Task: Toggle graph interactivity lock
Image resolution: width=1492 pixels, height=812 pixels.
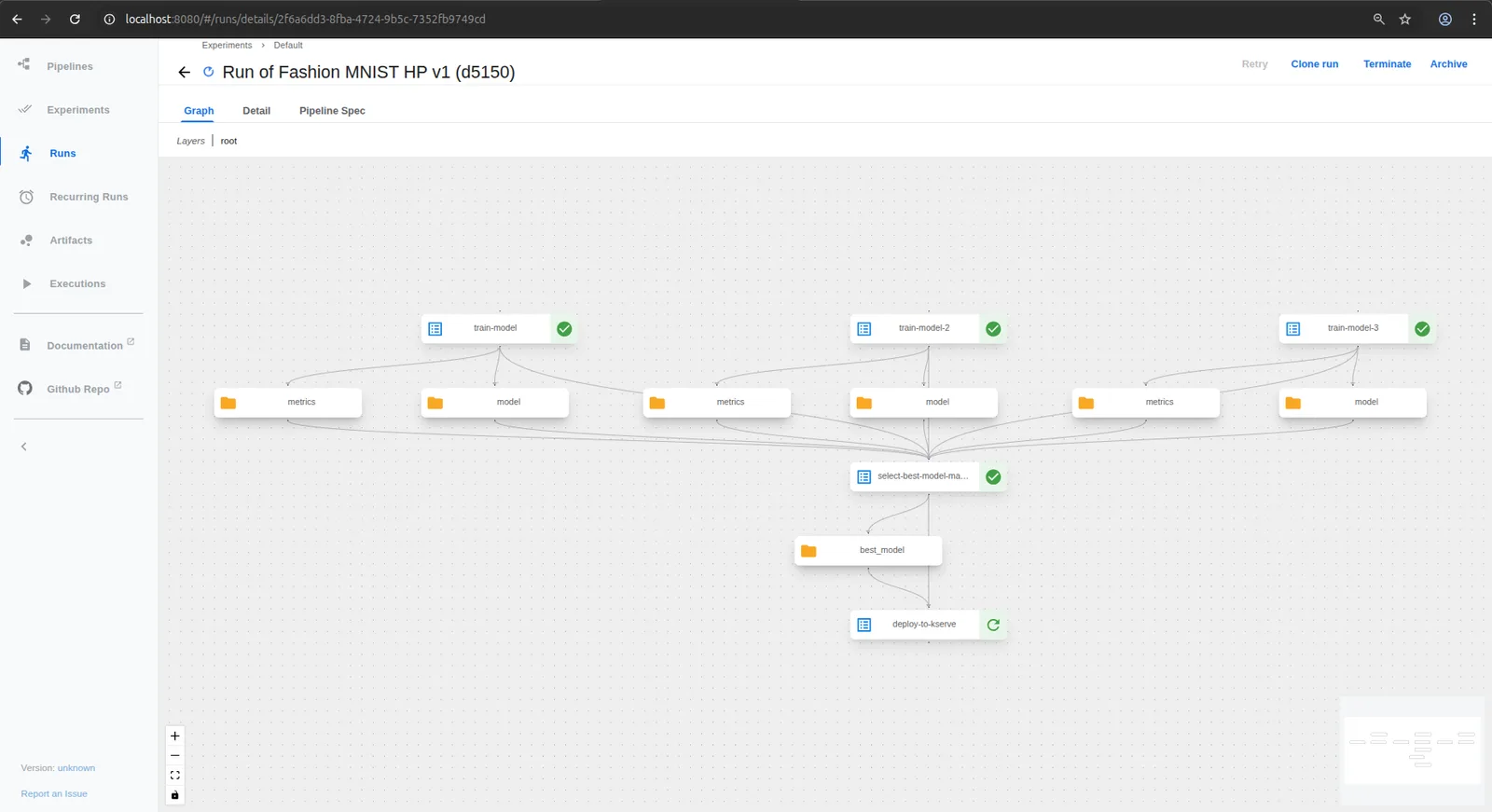Action: click(174, 795)
